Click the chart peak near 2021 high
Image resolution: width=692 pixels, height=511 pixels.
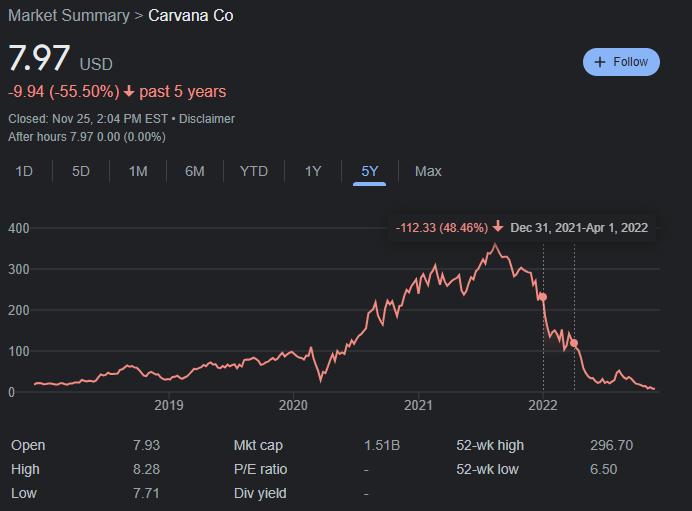[494, 244]
